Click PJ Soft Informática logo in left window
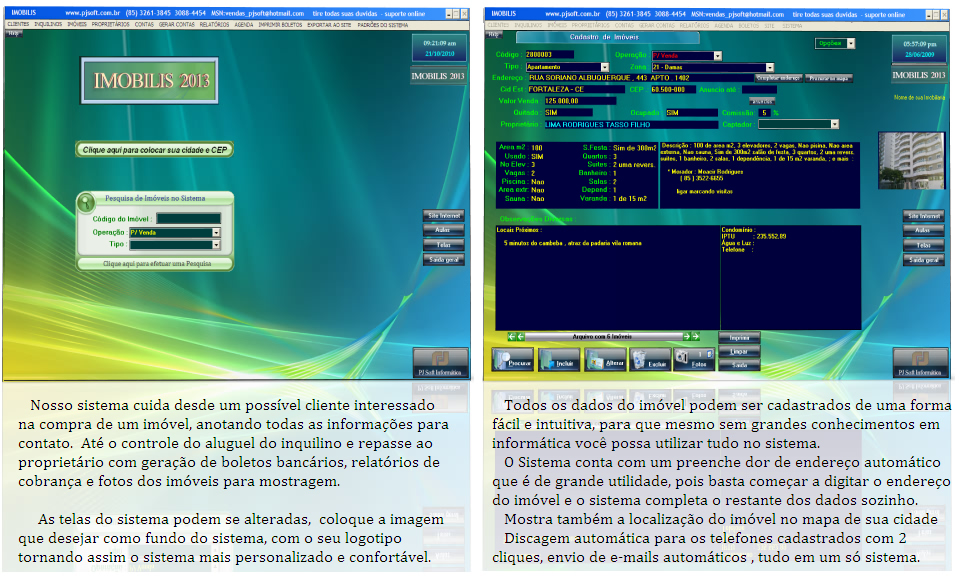 (440, 363)
